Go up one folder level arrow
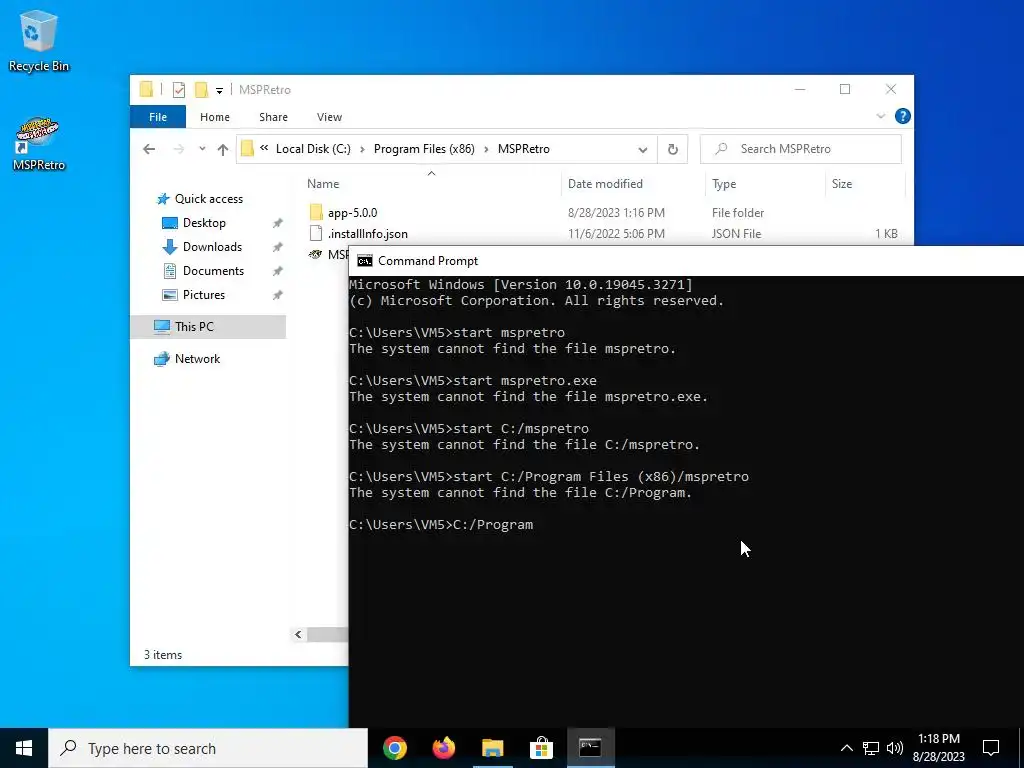The image size is (1024, 768). [x=223, y=150]
